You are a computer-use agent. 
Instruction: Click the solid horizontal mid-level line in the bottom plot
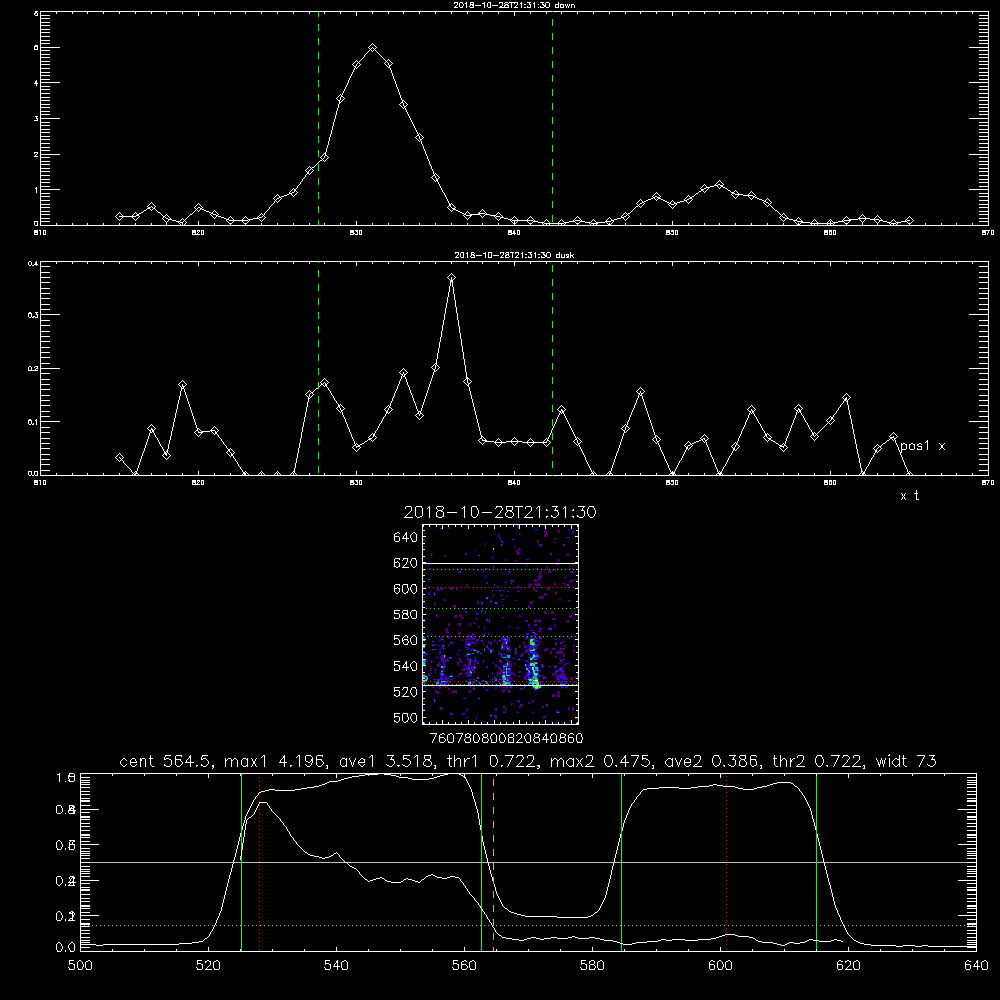coord(528,862)
